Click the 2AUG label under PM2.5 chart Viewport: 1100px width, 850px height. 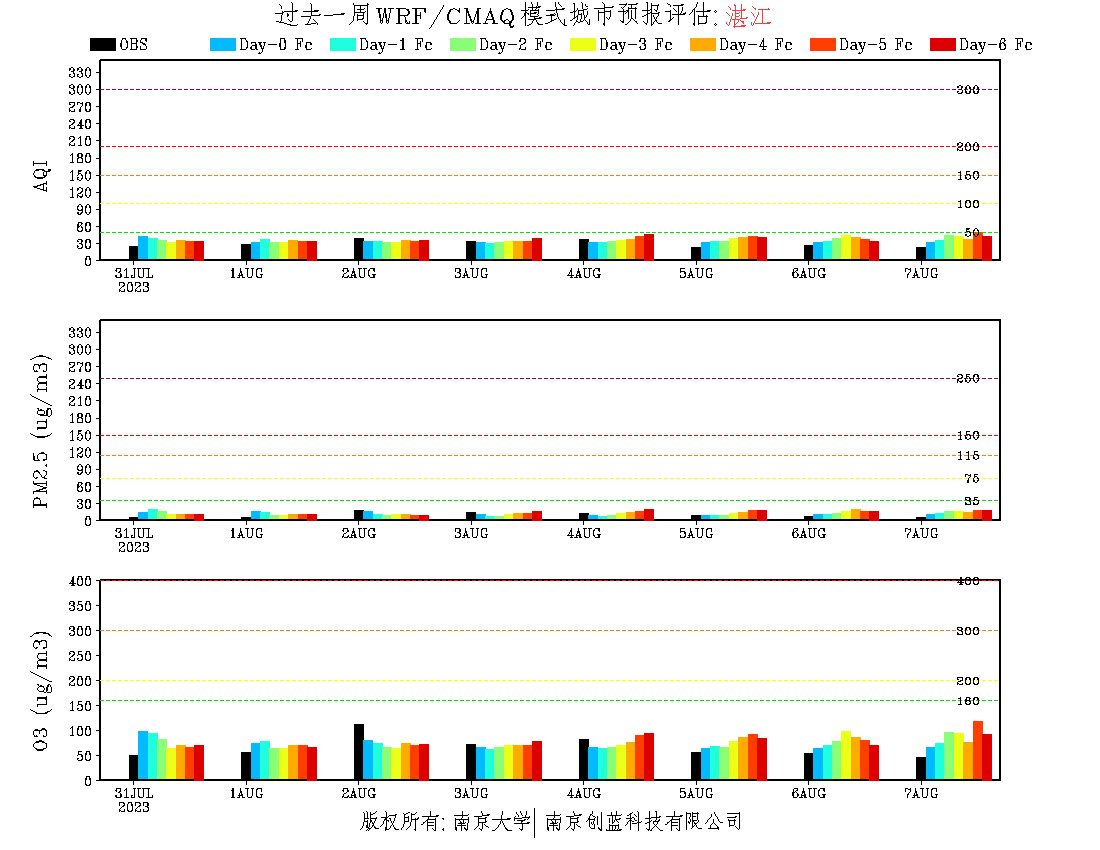tap(358, 533)
